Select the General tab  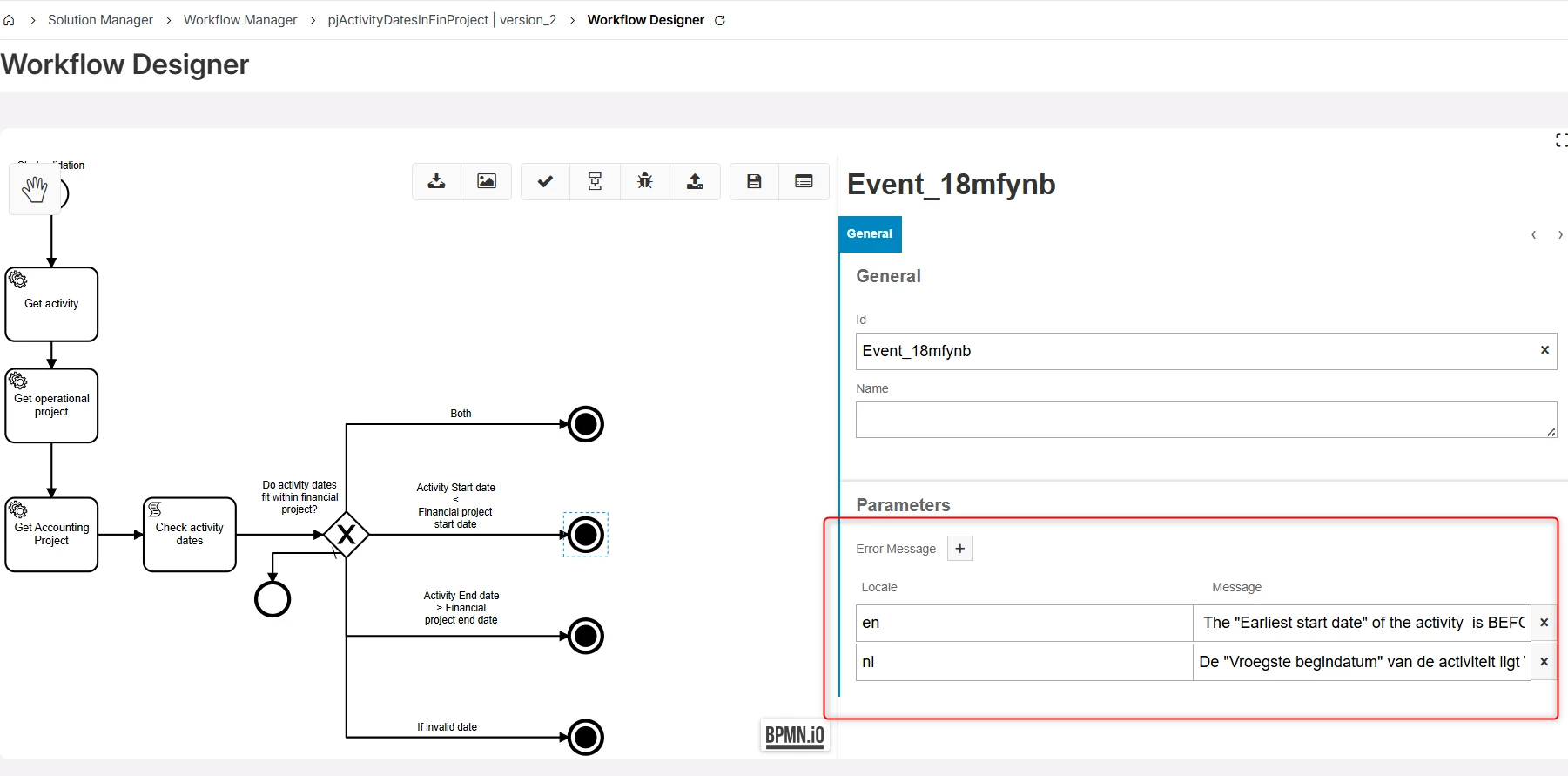coord(870,233)
